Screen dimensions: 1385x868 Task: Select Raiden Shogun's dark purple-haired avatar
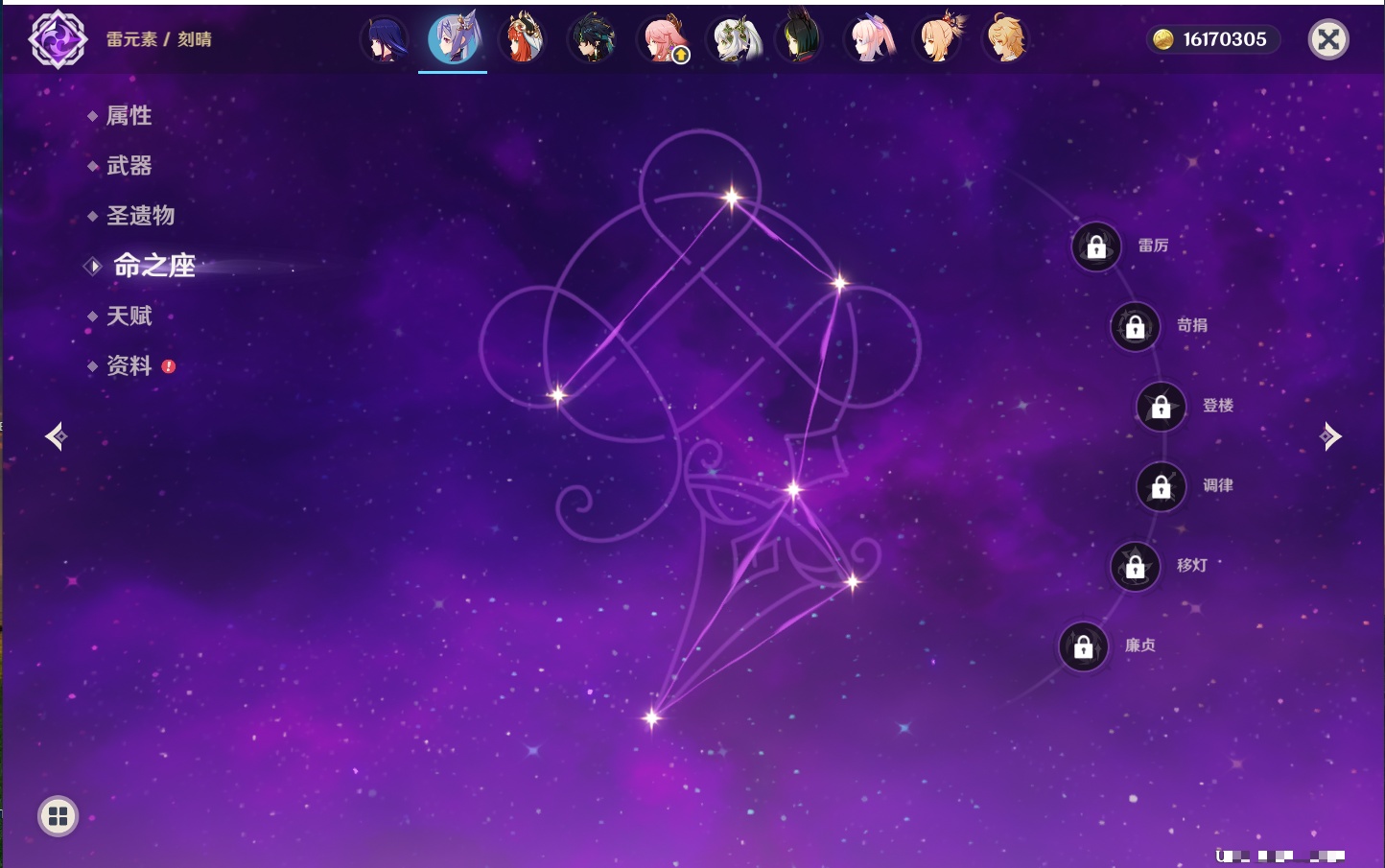pos(384,39)
